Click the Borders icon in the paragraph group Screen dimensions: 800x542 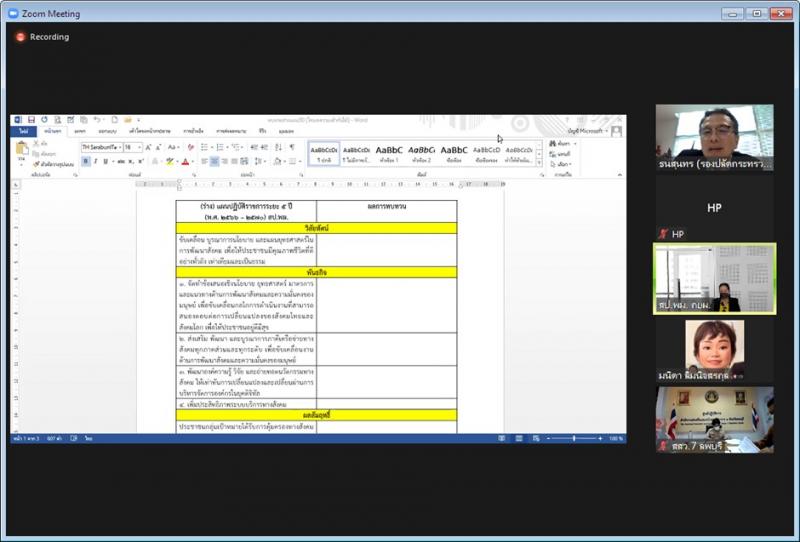[292, 161]
